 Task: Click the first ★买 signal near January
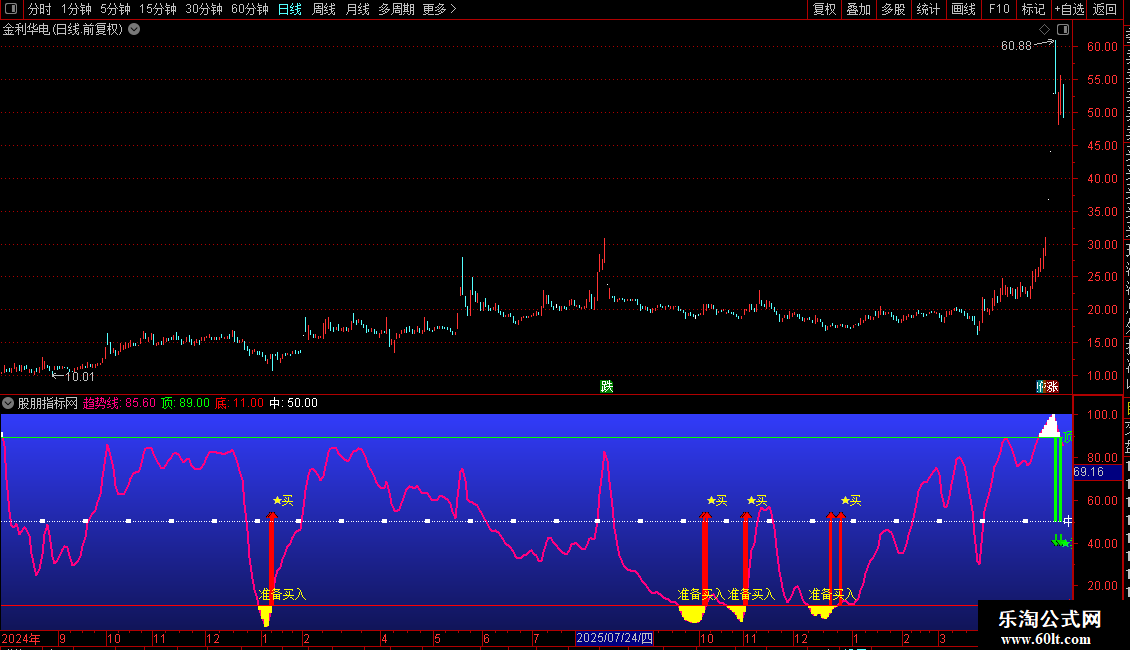coord(283,500)
